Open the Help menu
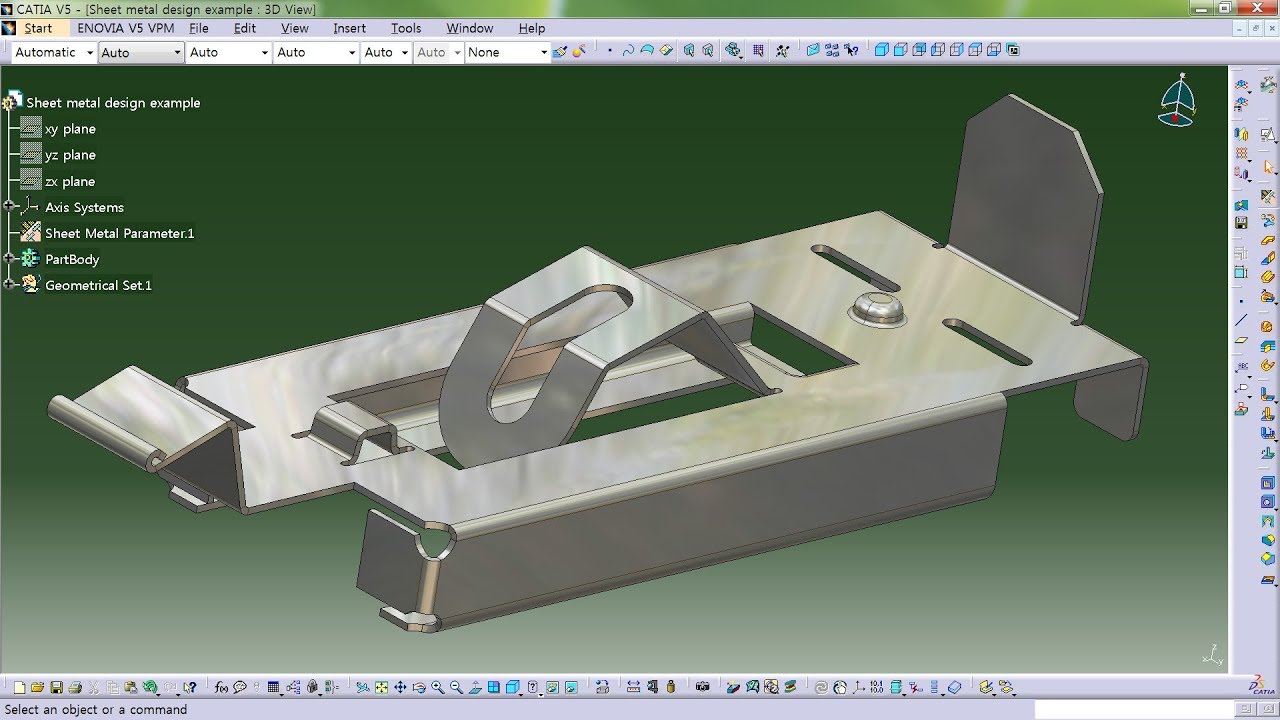The width and height of the screenshot is (1280, 720). point(531,28)
